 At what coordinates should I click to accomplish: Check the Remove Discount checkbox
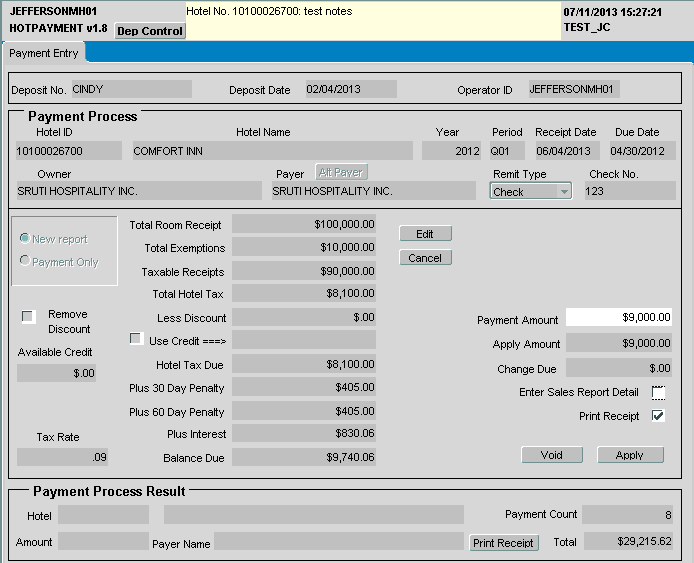click(28, 316)
